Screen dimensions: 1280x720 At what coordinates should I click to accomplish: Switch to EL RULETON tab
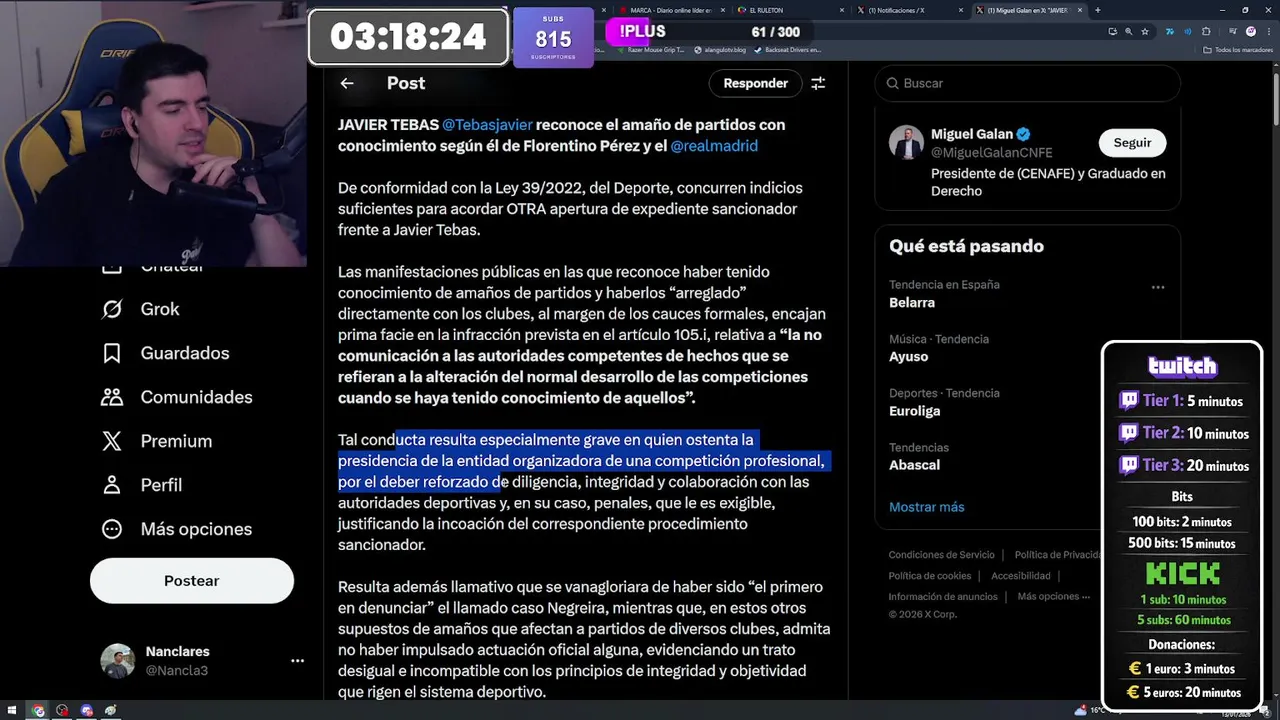click(x=790, y=10)
